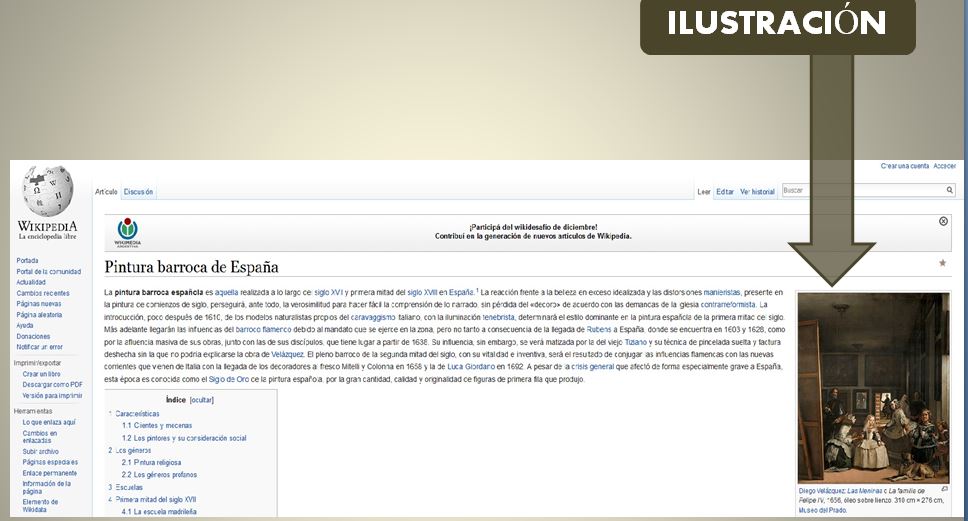Click Crear una cuenta link
Screen dimensions: 968x521
coord(904,166)
